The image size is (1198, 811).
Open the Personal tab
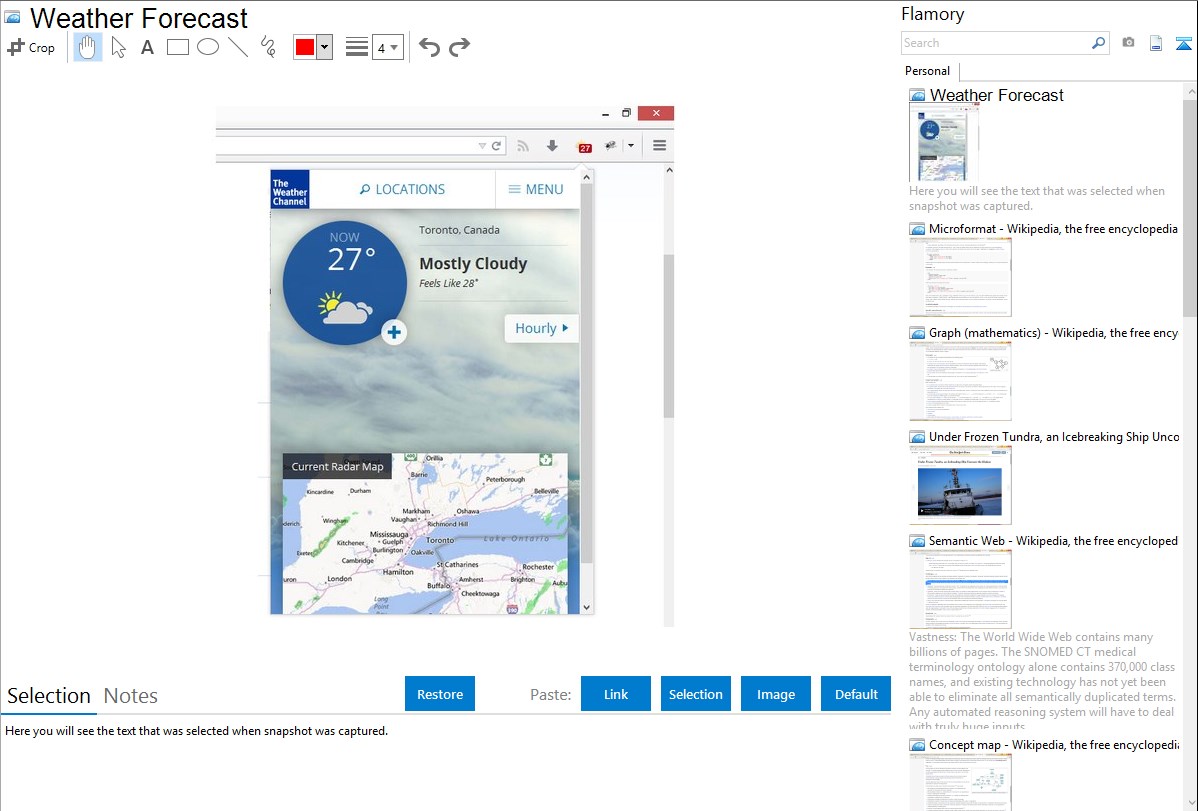click(x=927, y=71)
